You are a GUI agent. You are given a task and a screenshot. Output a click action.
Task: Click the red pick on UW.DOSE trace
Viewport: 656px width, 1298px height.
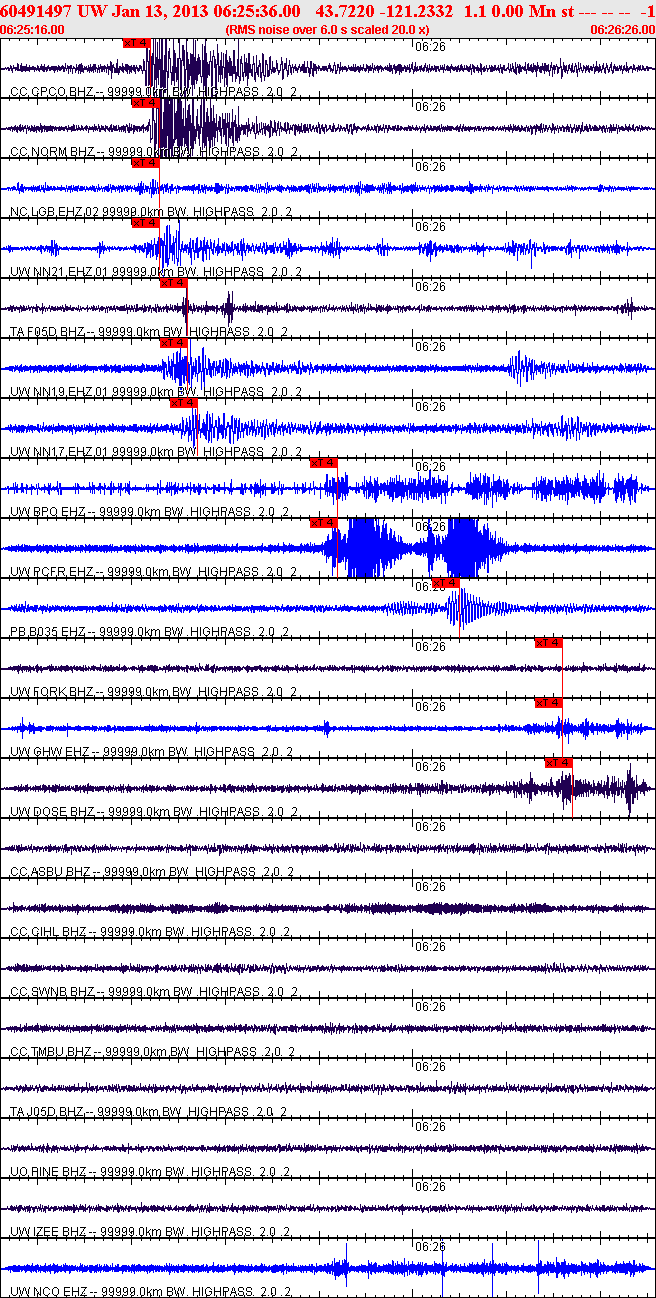point(559,763)
